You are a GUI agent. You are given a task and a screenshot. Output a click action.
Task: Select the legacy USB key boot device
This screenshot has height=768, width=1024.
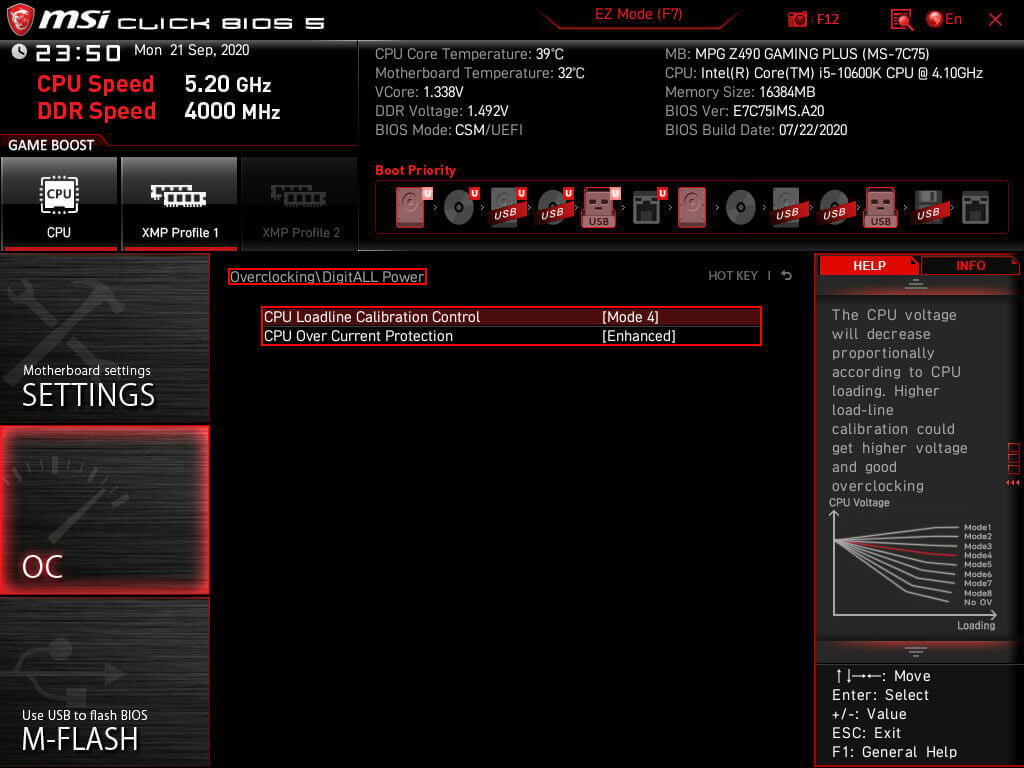click(x=880, y=207)
